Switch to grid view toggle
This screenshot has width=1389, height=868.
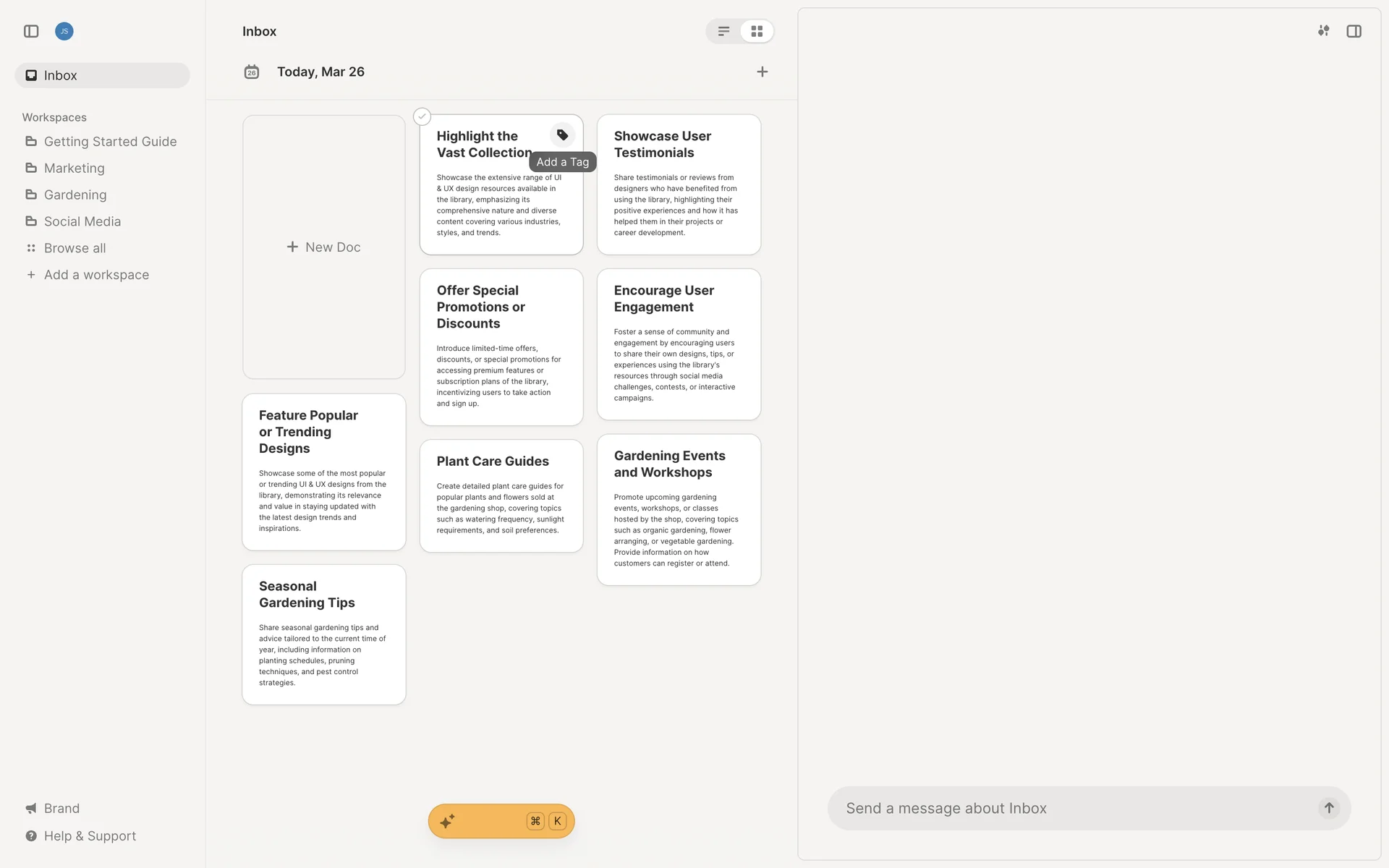[757, 31]
